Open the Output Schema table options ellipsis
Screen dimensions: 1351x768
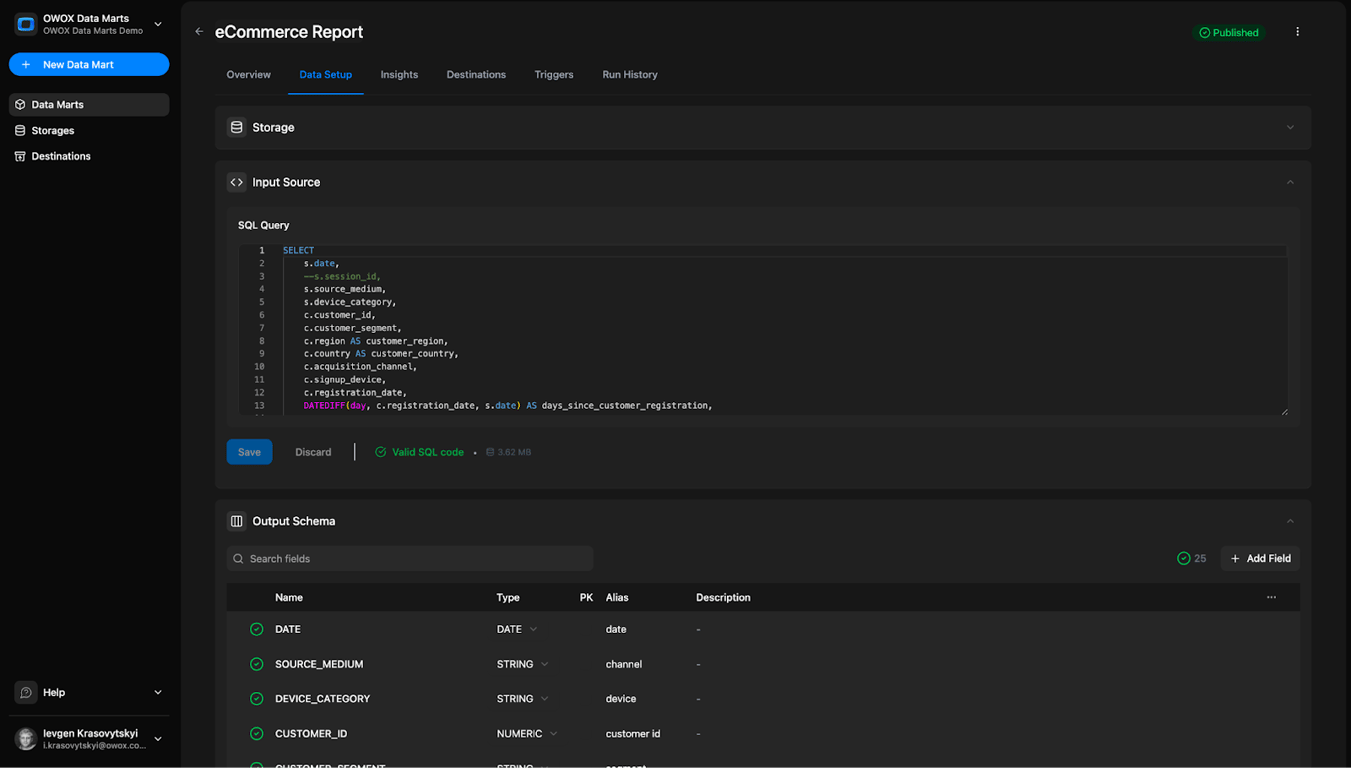tap(1271, 597)
